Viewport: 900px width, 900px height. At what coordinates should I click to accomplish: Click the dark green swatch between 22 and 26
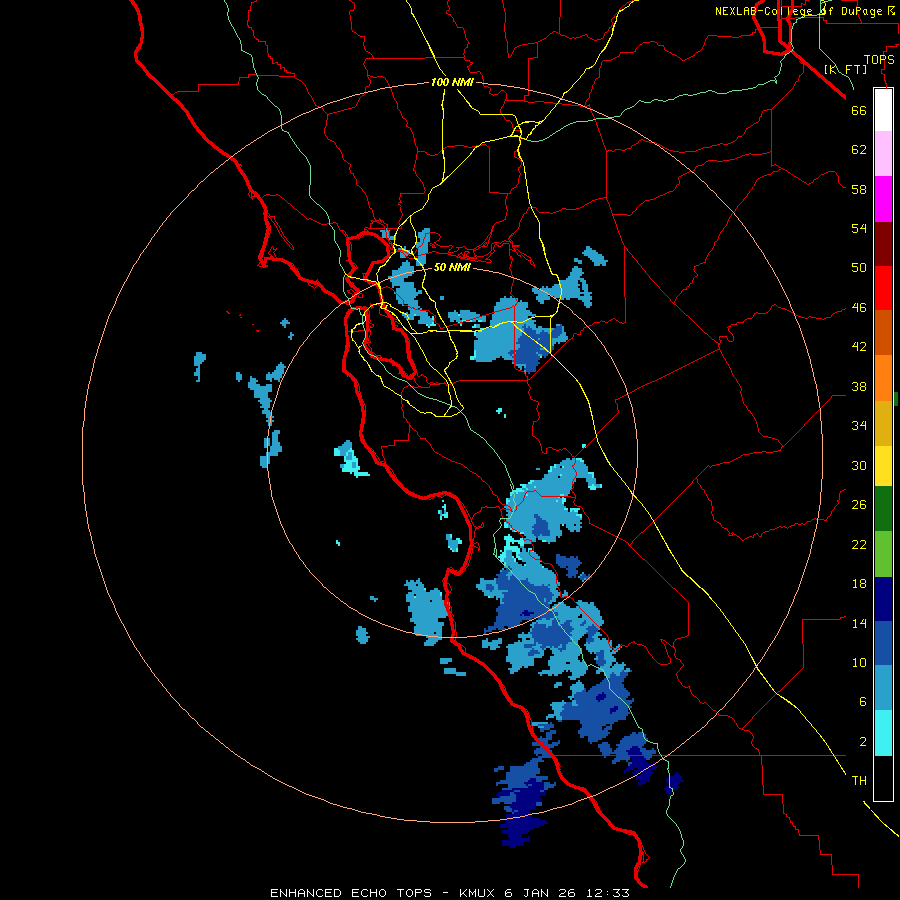pyautogui.click(x=883, y=509)
